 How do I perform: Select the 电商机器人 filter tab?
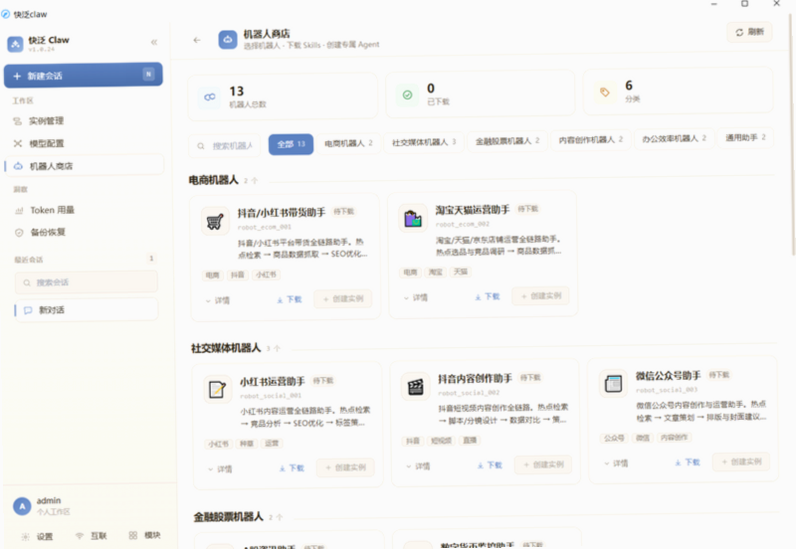pyautogui.click(x=349, y=143)
